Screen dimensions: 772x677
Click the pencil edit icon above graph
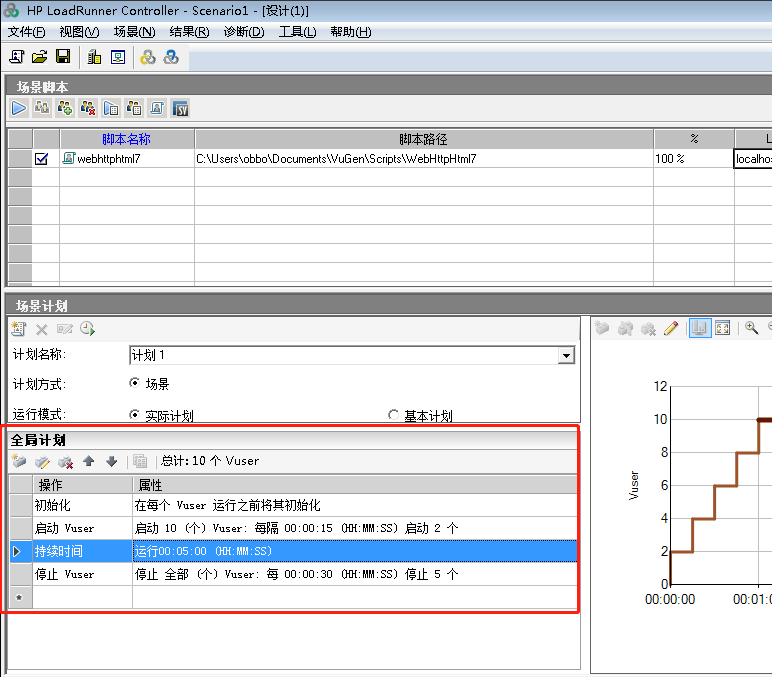[x=671, y=328]
